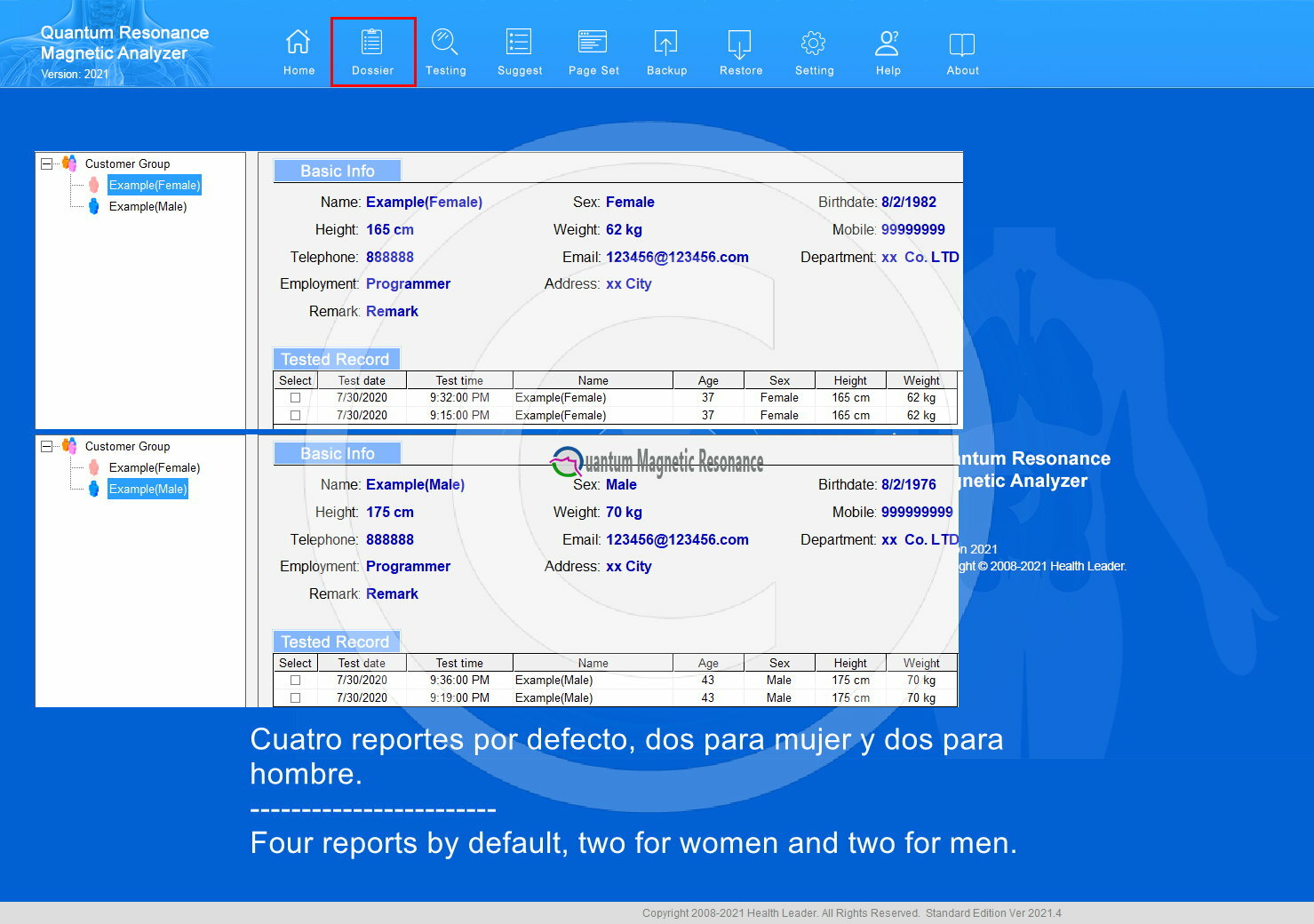Viewport: 1314px width, 924px height.
Task: Select the 9:15:00 PM Example(Female) record row
Action: (x=615, y=415)
